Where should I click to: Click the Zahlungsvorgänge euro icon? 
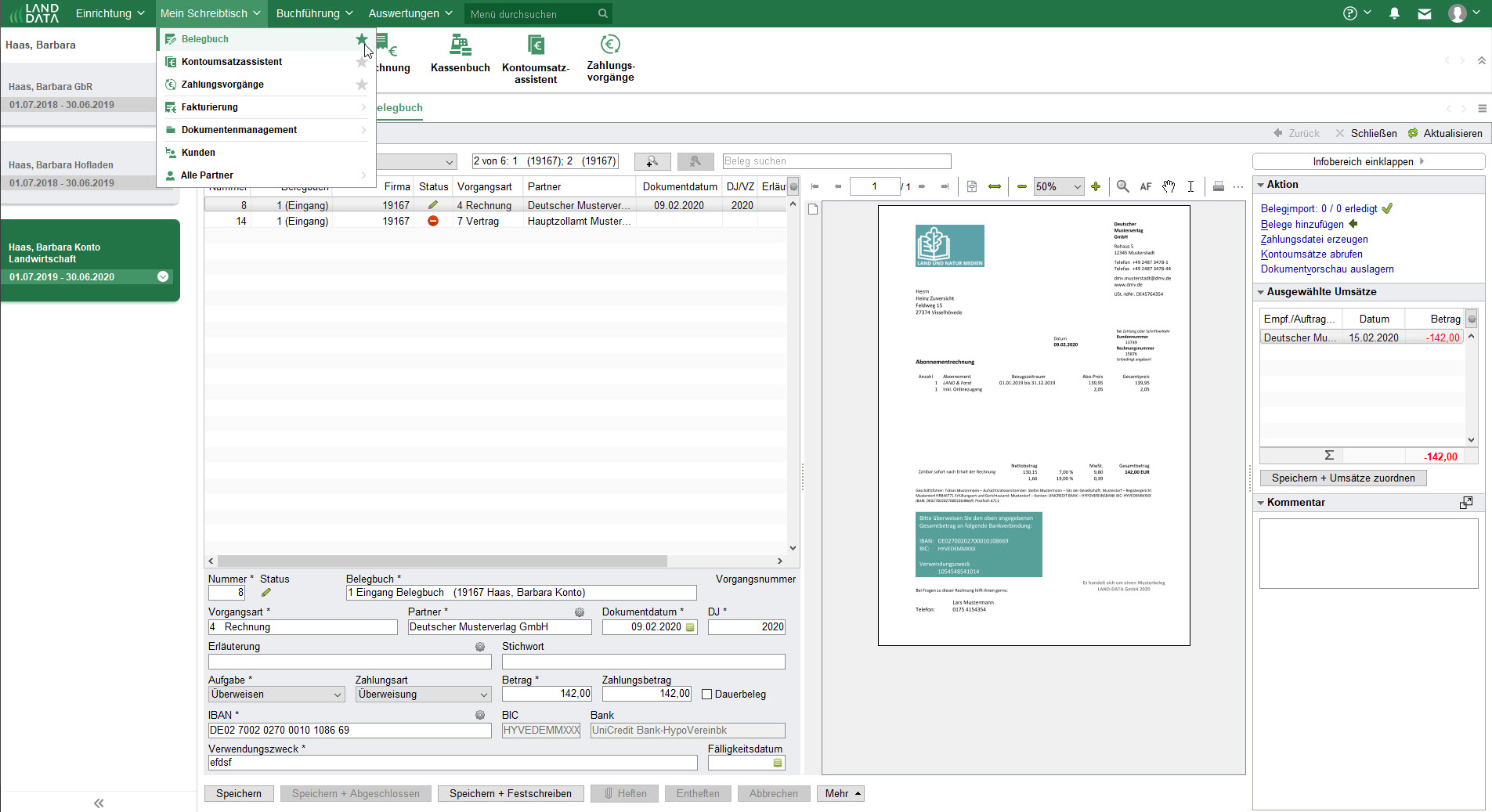610,45
